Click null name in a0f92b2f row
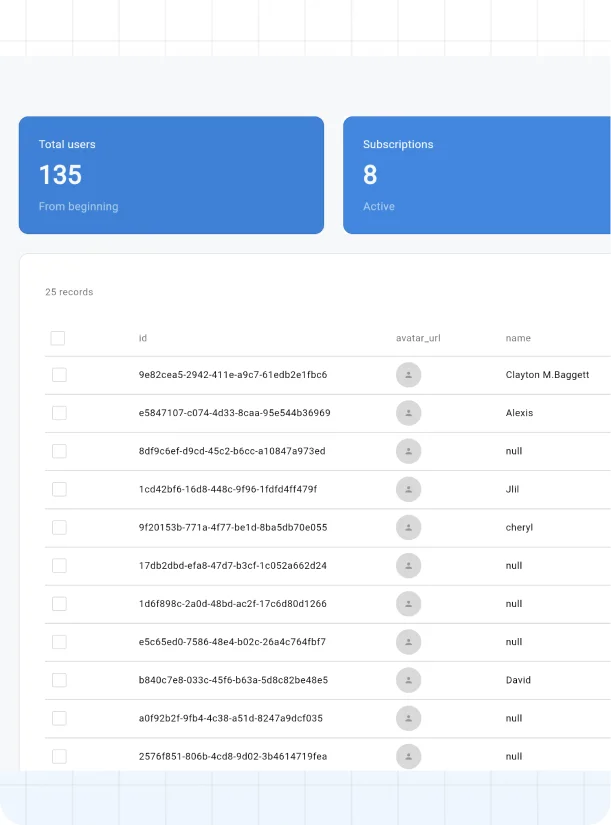 514,718
